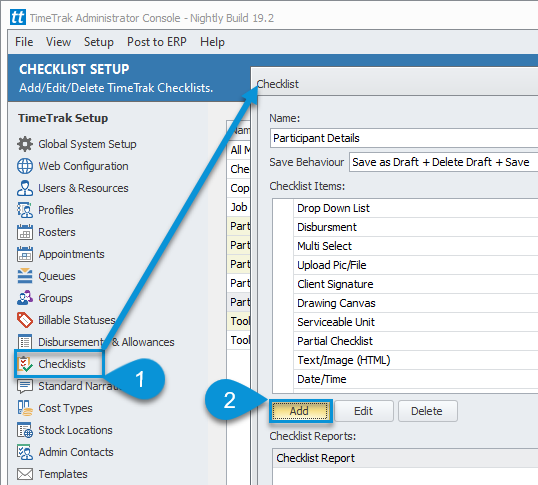Click the Appointments calendar icon
This screenshot has width=538, height=485.
[x=25, y=254]
